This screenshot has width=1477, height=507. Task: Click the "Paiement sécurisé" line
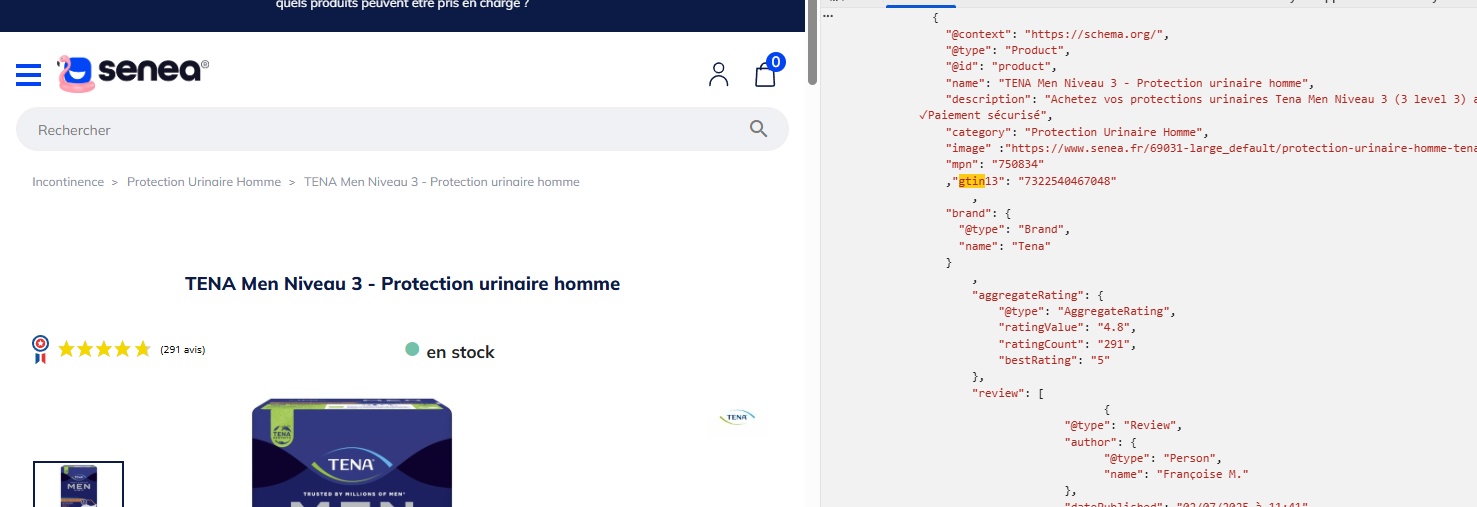click(985, 116)
